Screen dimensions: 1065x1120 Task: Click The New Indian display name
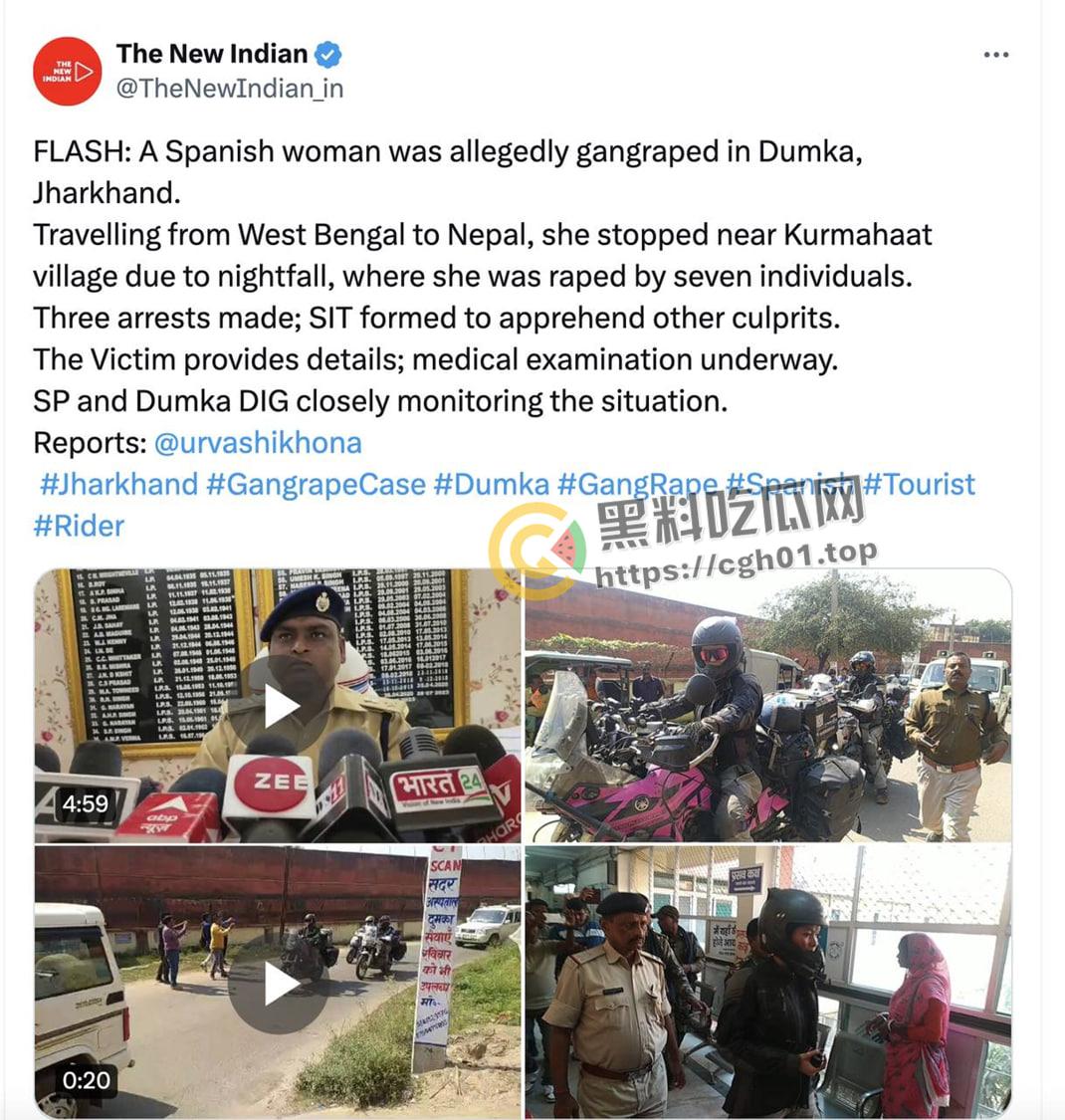click(x=212, y=54)
